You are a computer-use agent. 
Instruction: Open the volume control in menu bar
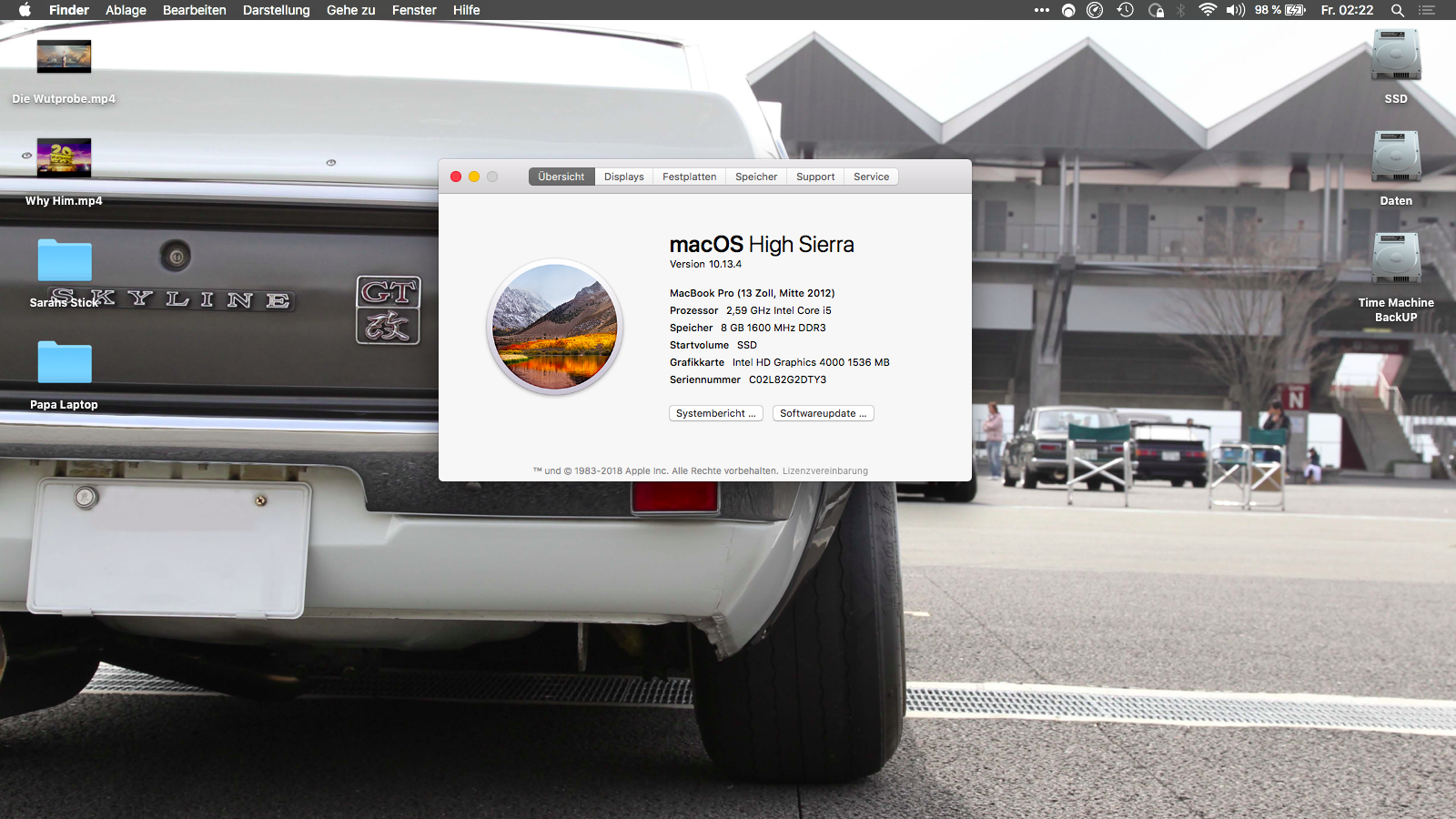pos(1235,10)
